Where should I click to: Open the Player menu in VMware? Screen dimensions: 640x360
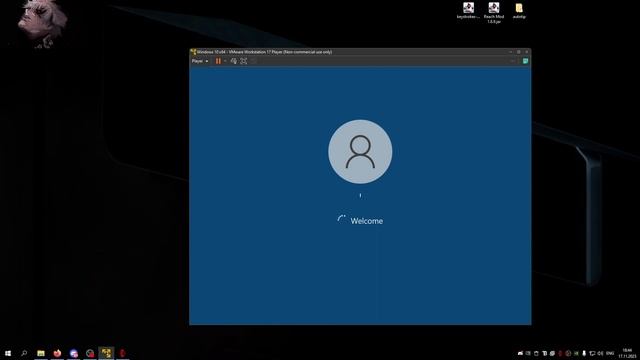point(200,61)
